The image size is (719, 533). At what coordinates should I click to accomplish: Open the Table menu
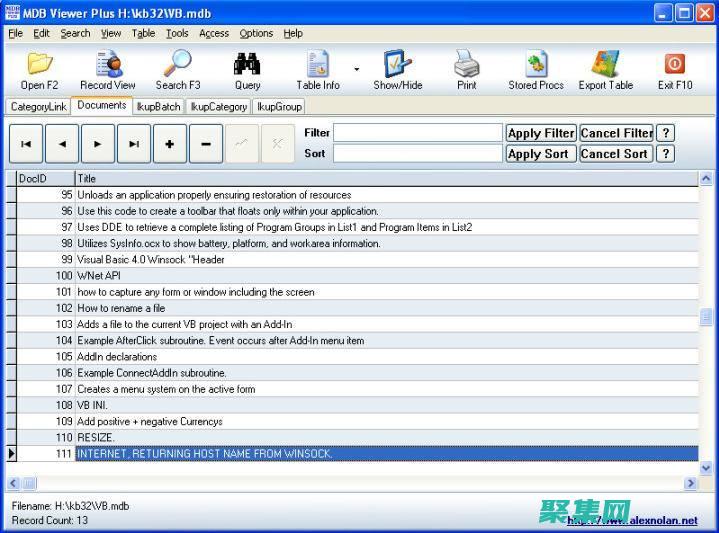143,33
